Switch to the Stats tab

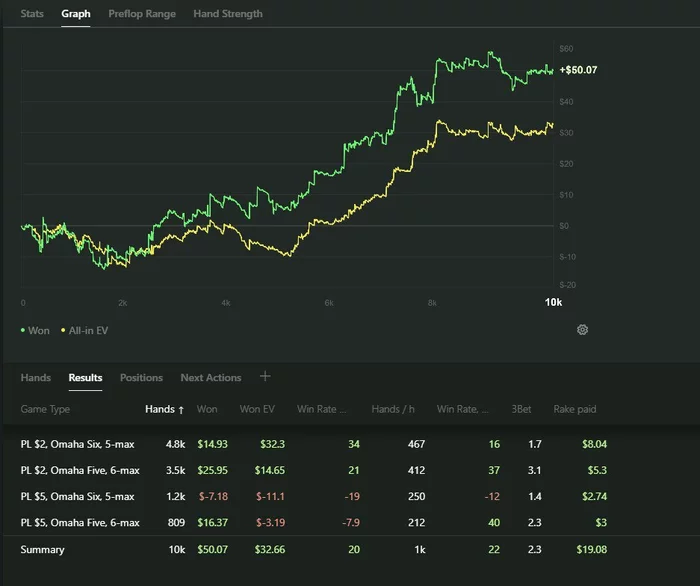[32, 14]
